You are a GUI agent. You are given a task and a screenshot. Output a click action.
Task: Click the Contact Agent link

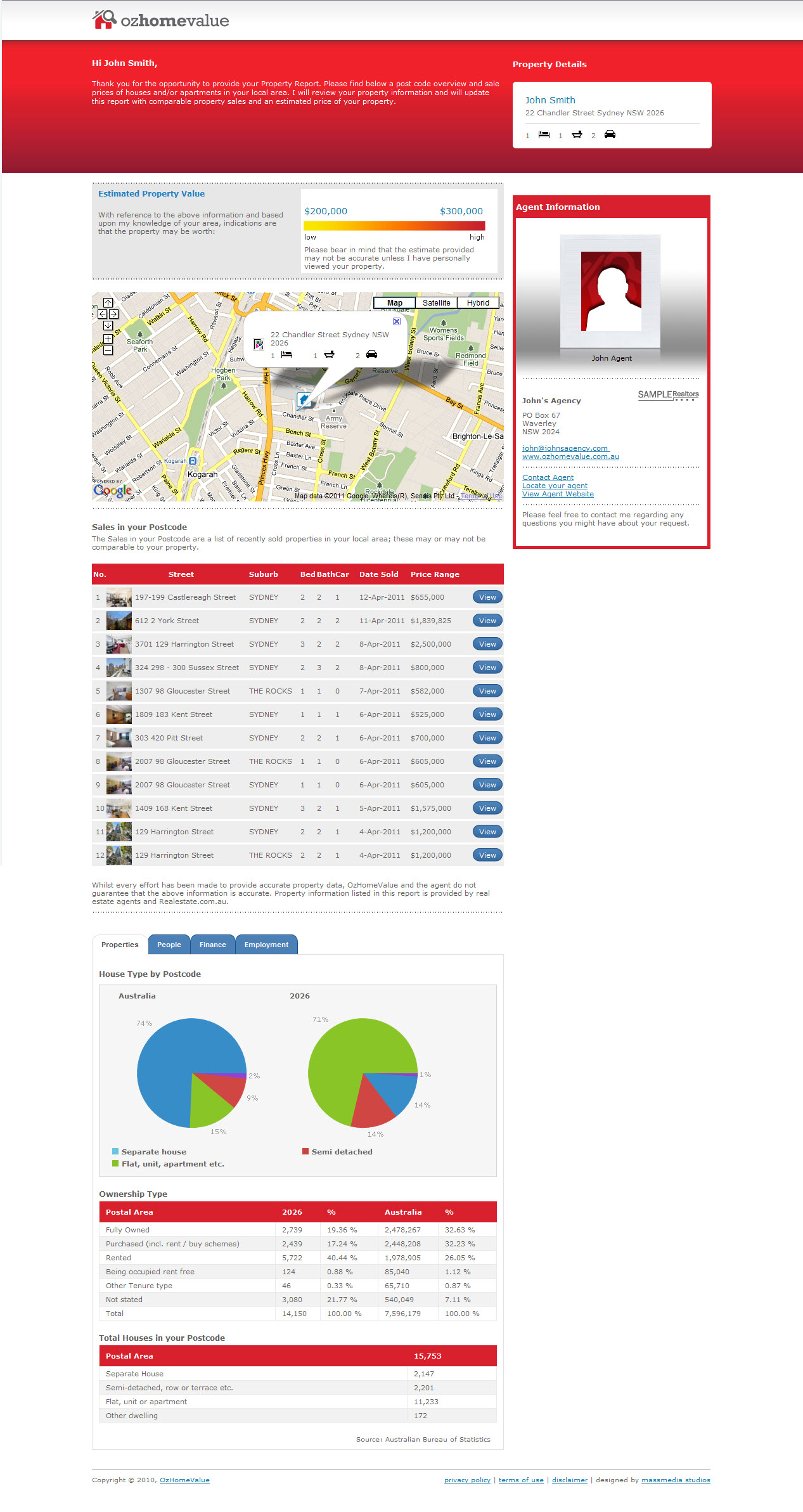548,477
